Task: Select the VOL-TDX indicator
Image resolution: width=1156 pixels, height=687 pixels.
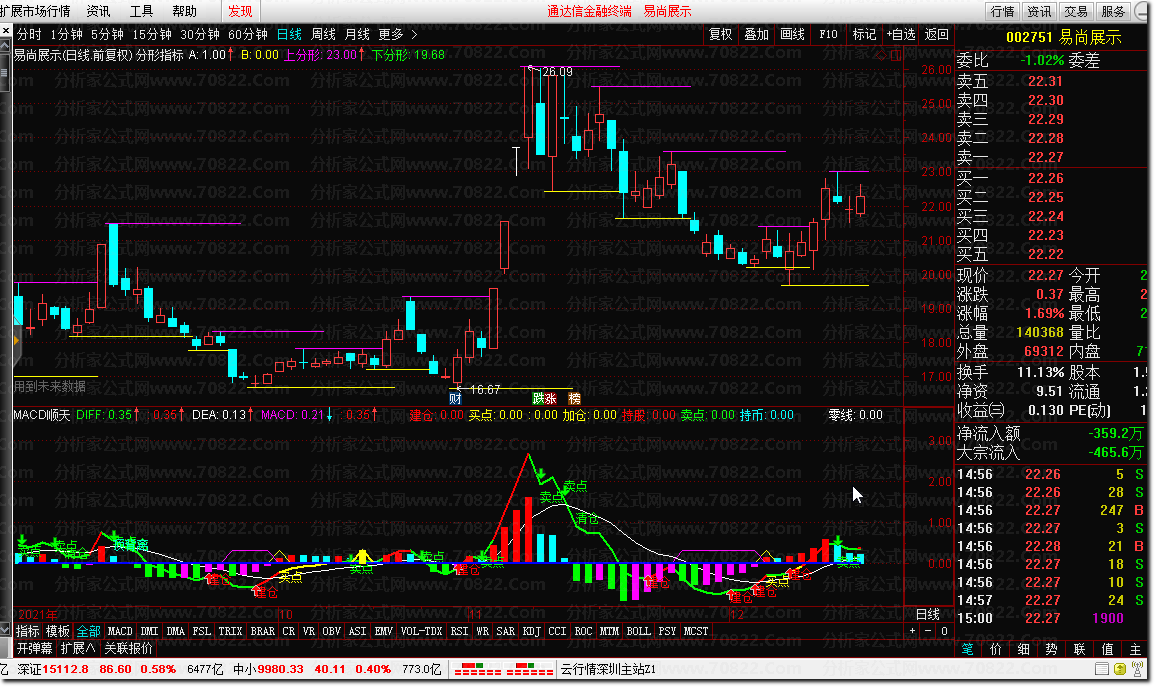Action: point(422,632)
